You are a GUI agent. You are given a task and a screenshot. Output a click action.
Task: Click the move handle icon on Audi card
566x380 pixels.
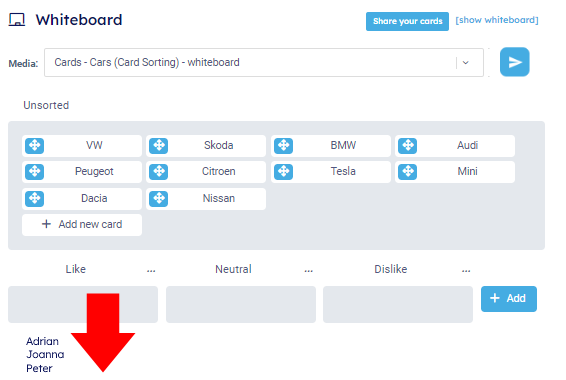[408, 146]
